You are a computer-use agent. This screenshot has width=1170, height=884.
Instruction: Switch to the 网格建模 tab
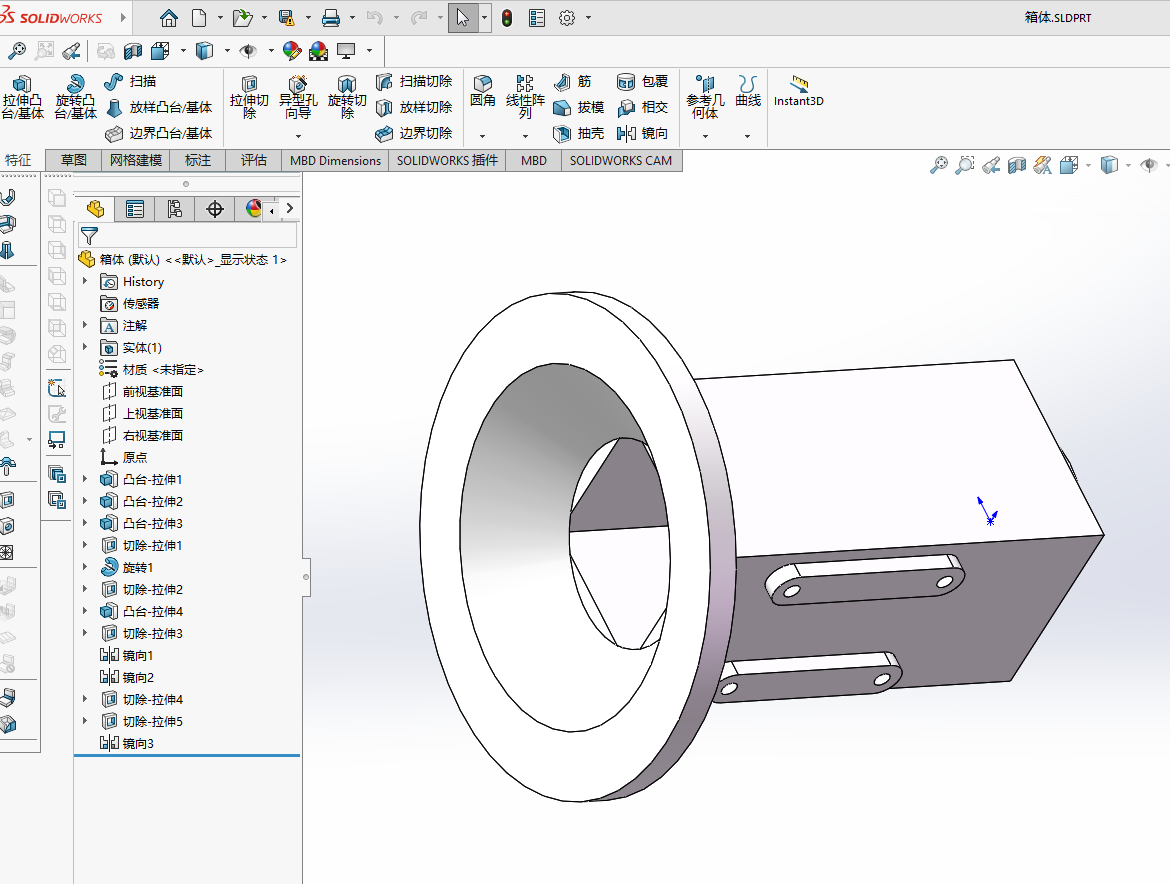136,160
